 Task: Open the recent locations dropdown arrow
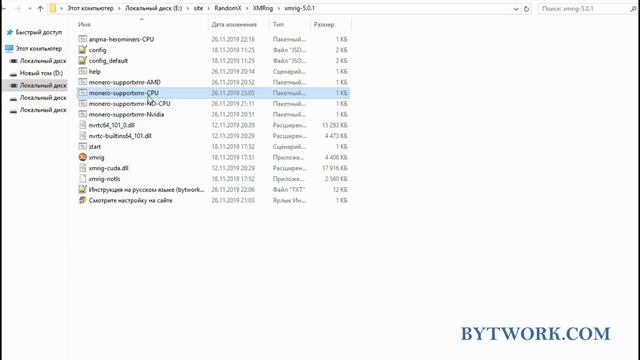[29, 9]
